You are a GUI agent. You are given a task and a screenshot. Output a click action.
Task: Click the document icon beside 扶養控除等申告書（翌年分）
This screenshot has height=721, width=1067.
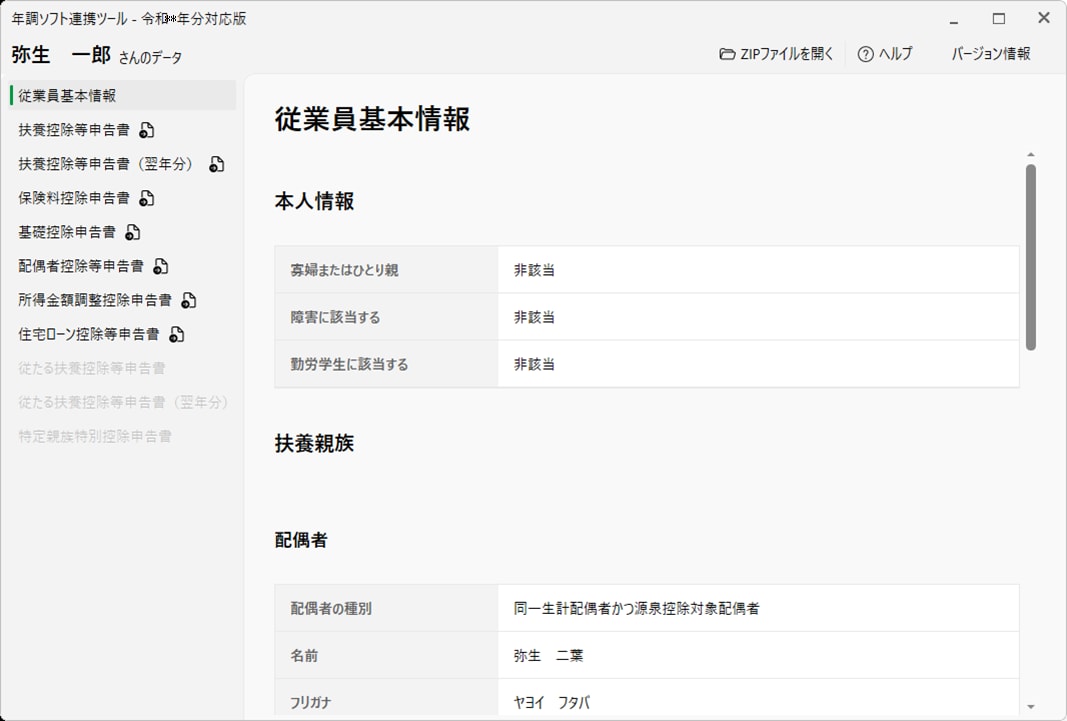(x=217, y=164)
